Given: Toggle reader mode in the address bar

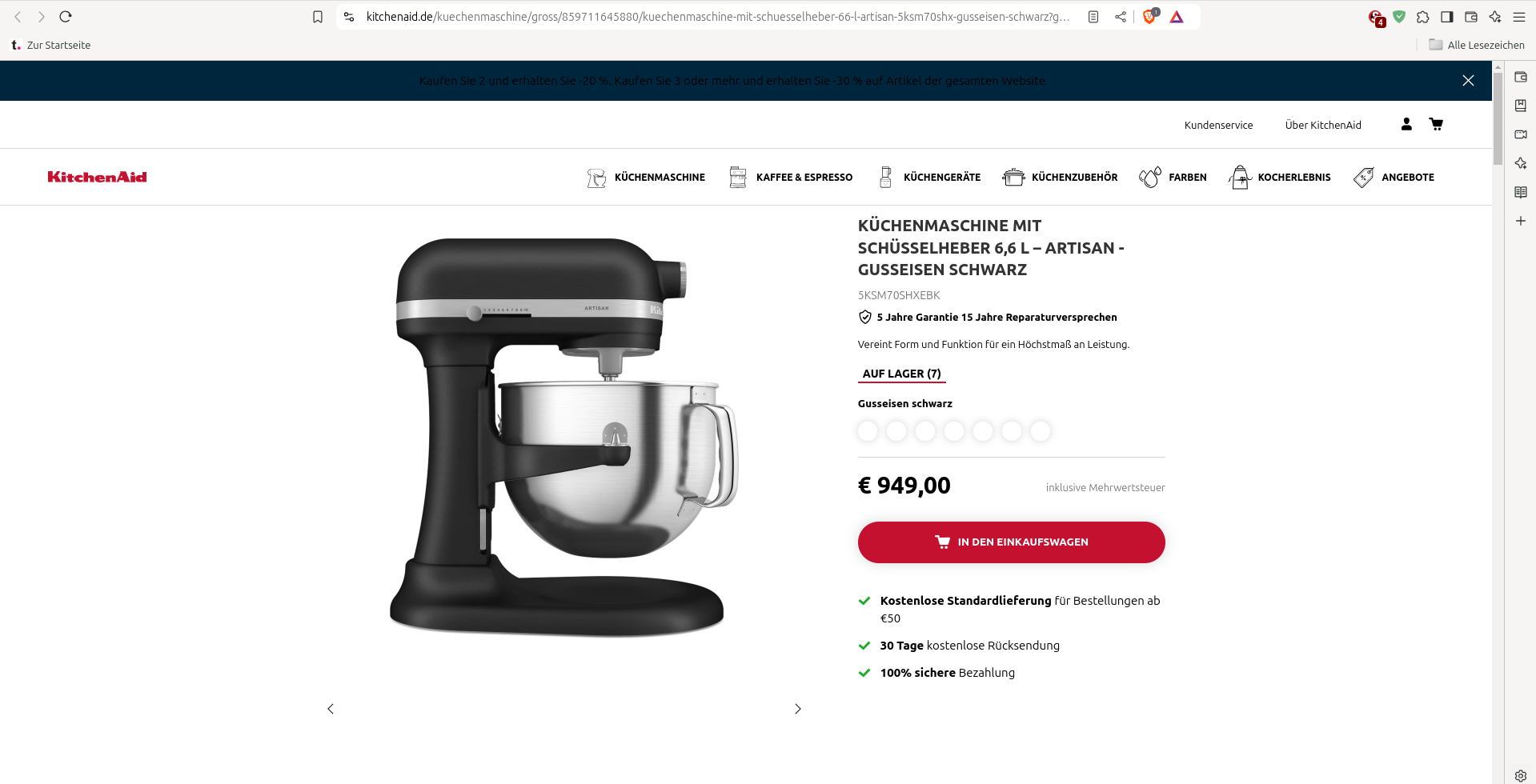Looking at the screenshot, I should pyautogui.click(x=1093, y=17).
